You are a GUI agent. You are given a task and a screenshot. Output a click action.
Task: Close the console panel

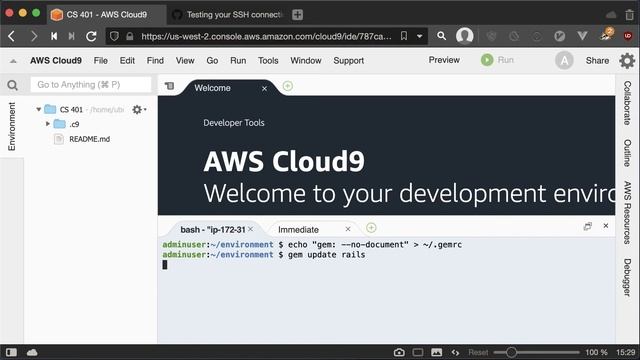606,226
